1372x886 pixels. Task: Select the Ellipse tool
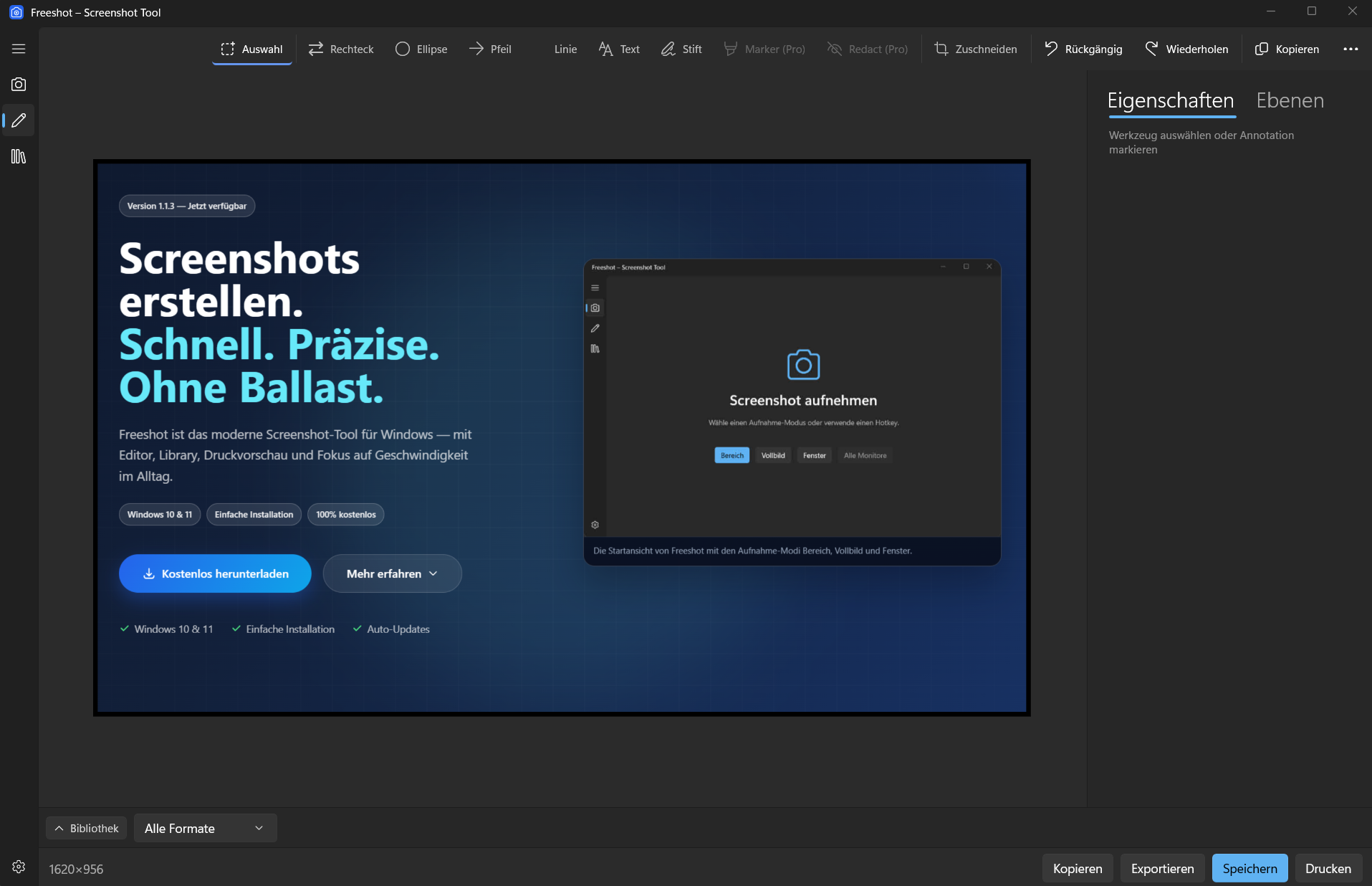421,49
